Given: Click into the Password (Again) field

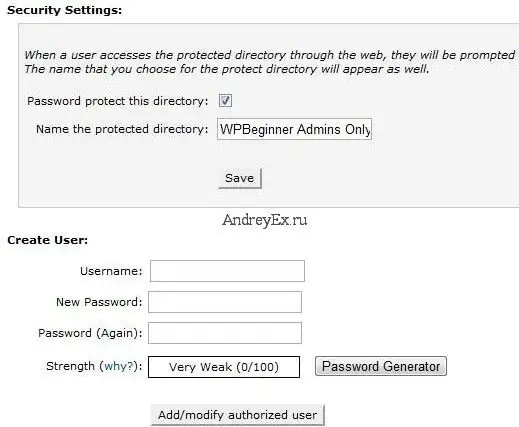Looking at the screenshot, I should [x=225, y=333].
